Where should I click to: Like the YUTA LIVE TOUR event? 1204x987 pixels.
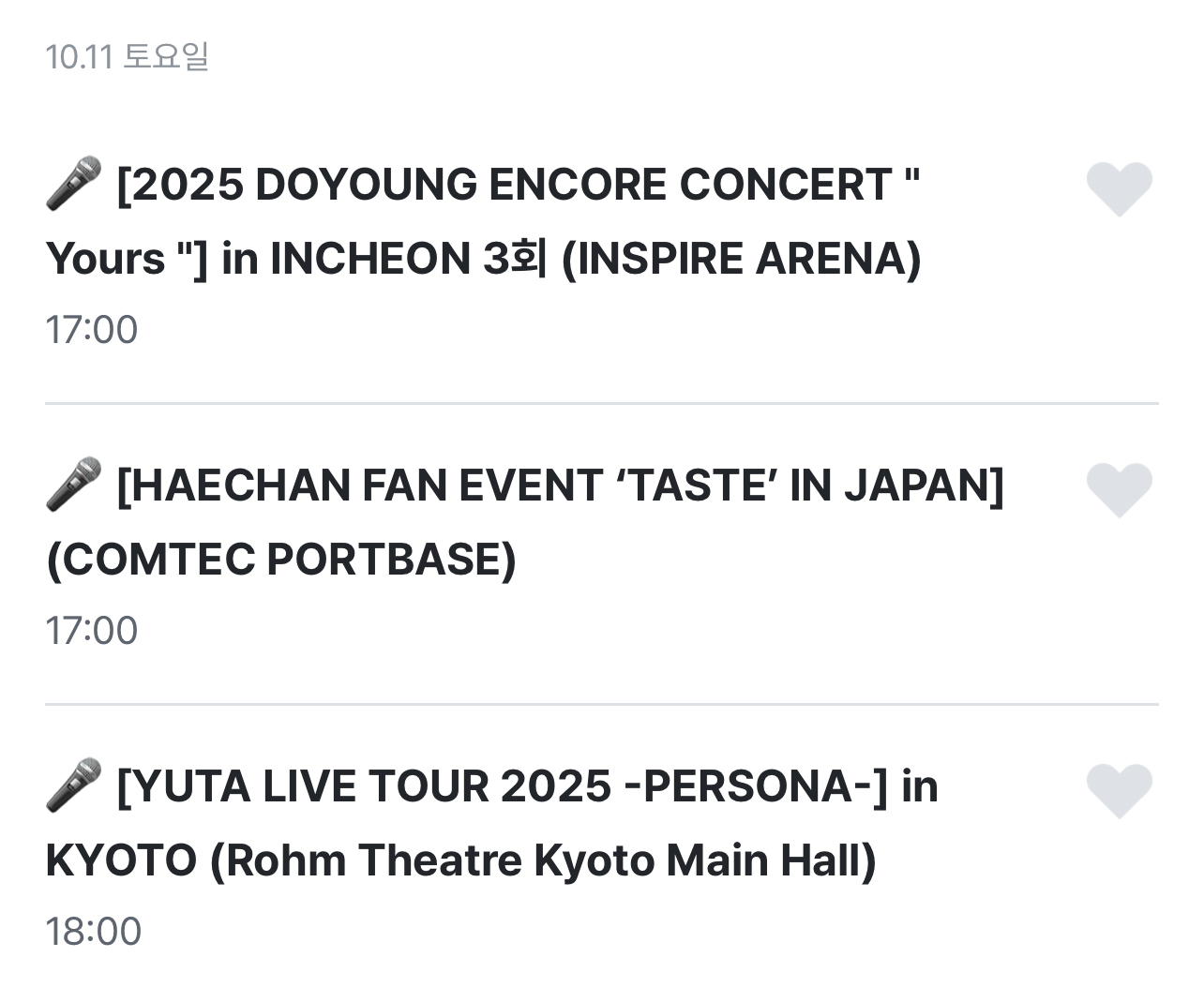click(x=1119, y=790)
